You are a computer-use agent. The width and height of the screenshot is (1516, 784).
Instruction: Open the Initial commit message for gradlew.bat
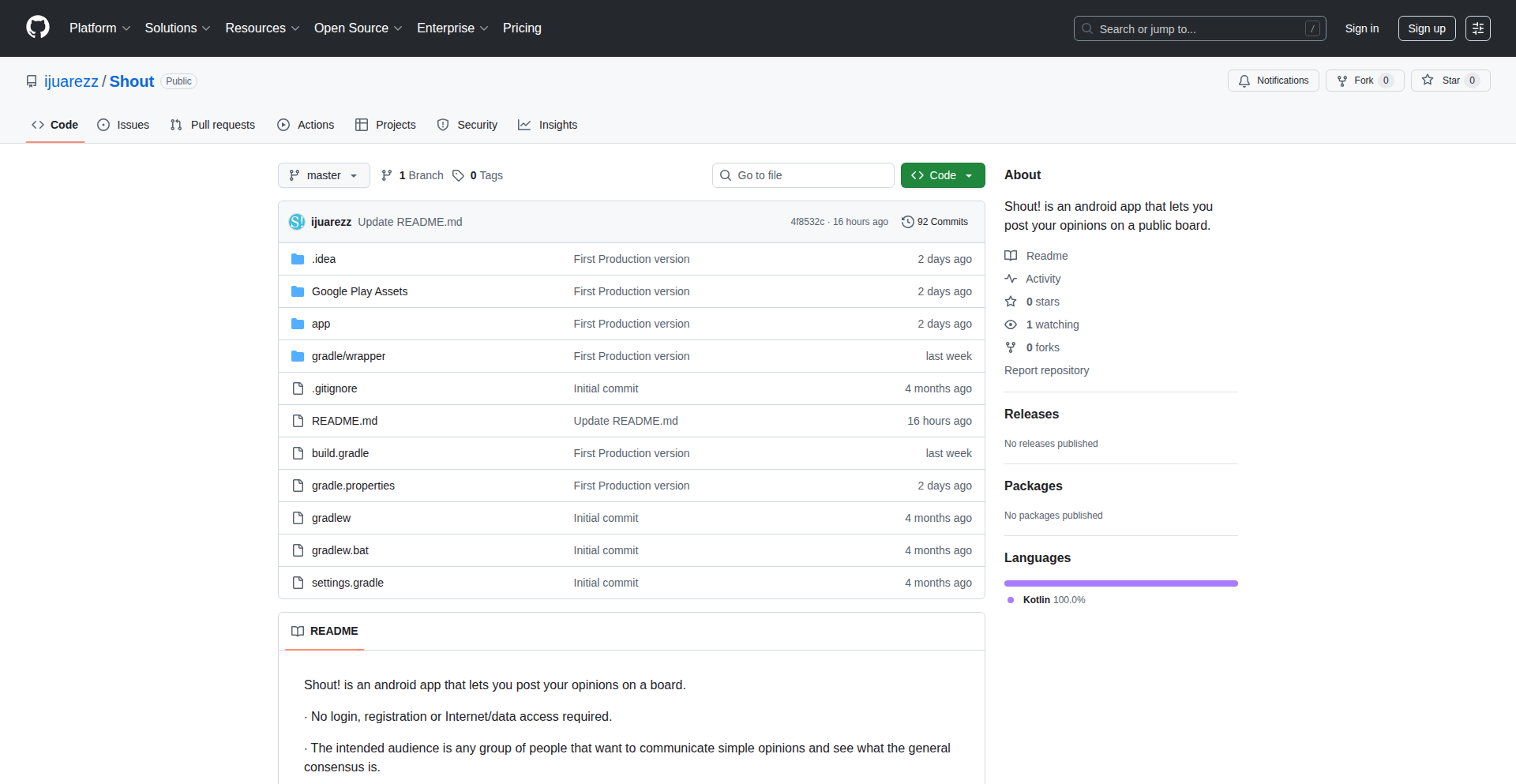(x=606, y=550)
